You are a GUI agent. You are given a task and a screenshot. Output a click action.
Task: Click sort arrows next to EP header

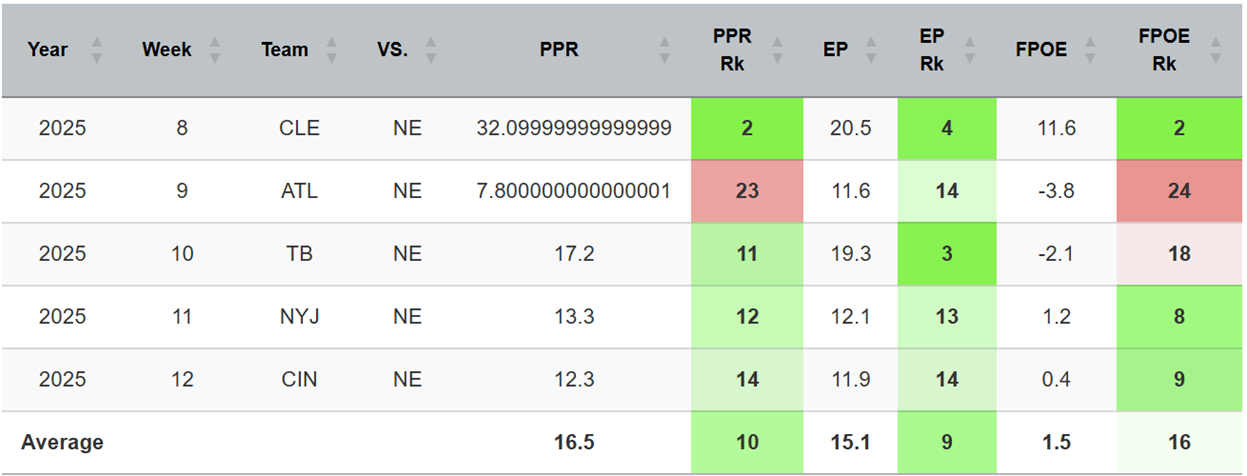(x=872, y=50)
